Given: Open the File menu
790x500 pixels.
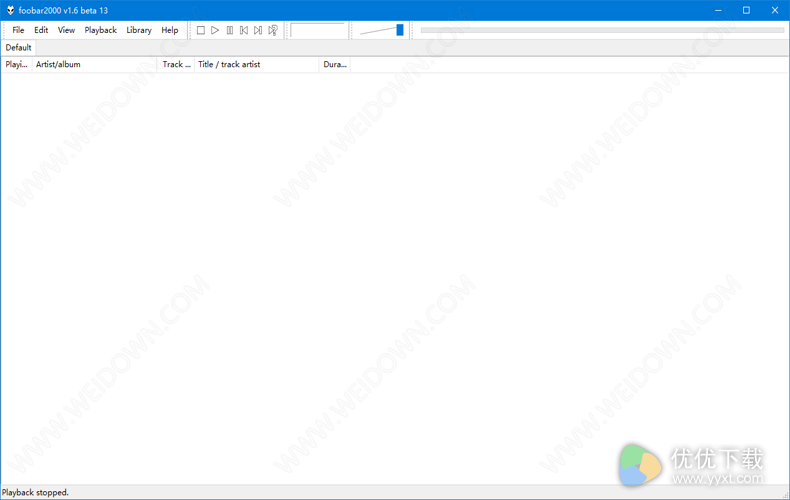Looking at the screenshot, I should [x=18, y=30].
